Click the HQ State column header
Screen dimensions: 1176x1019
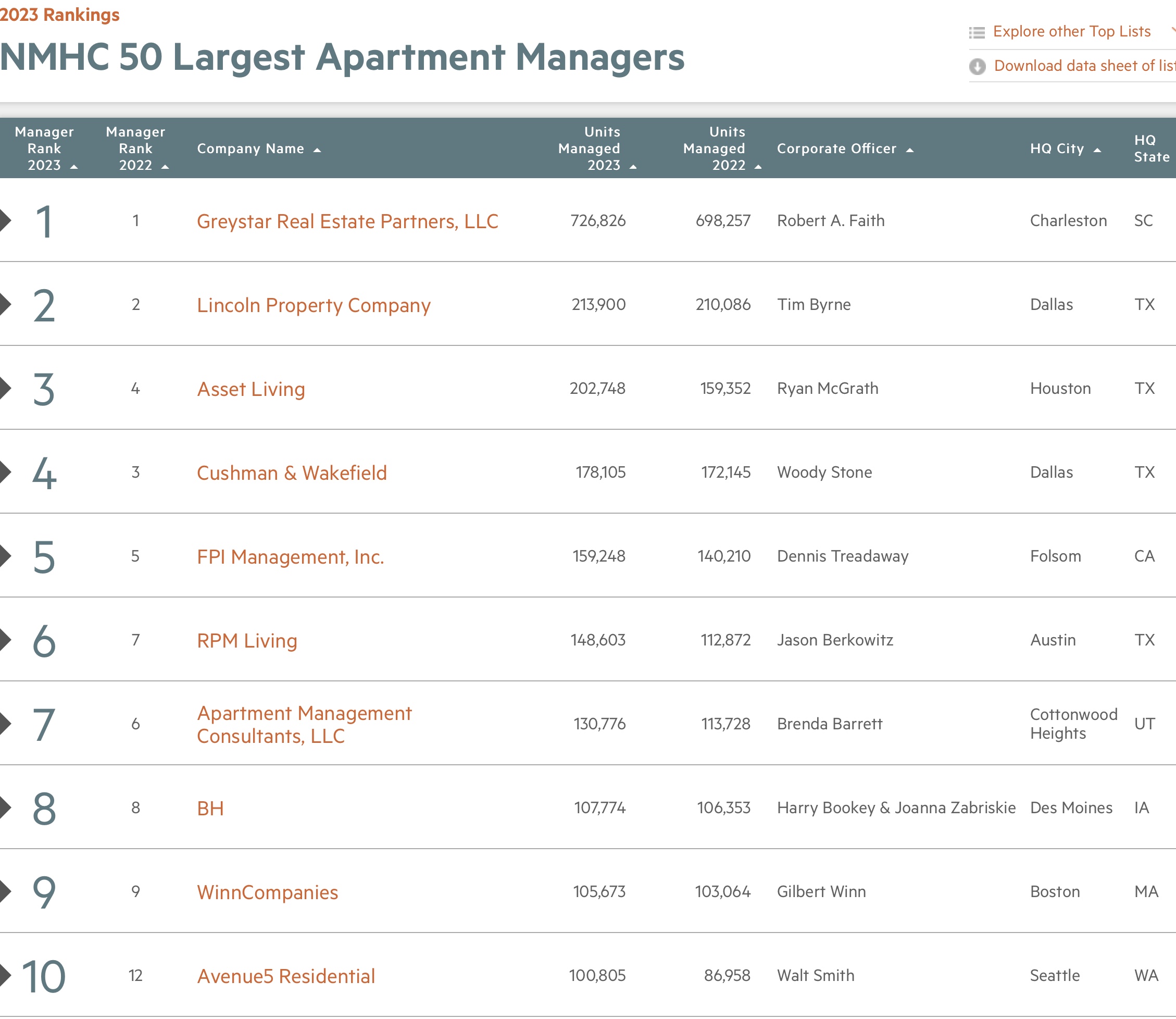1152,148
